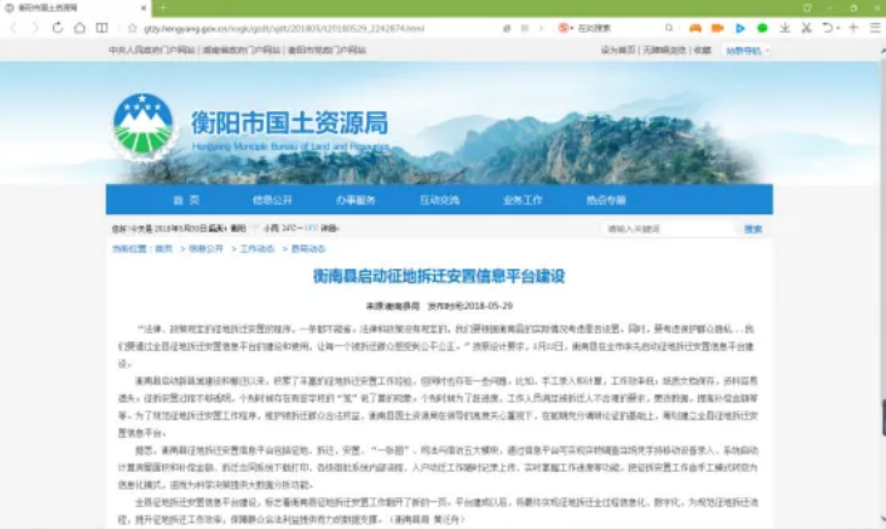
Task: Click the vertical page scrollbar
Action: [x=880, y=418]
